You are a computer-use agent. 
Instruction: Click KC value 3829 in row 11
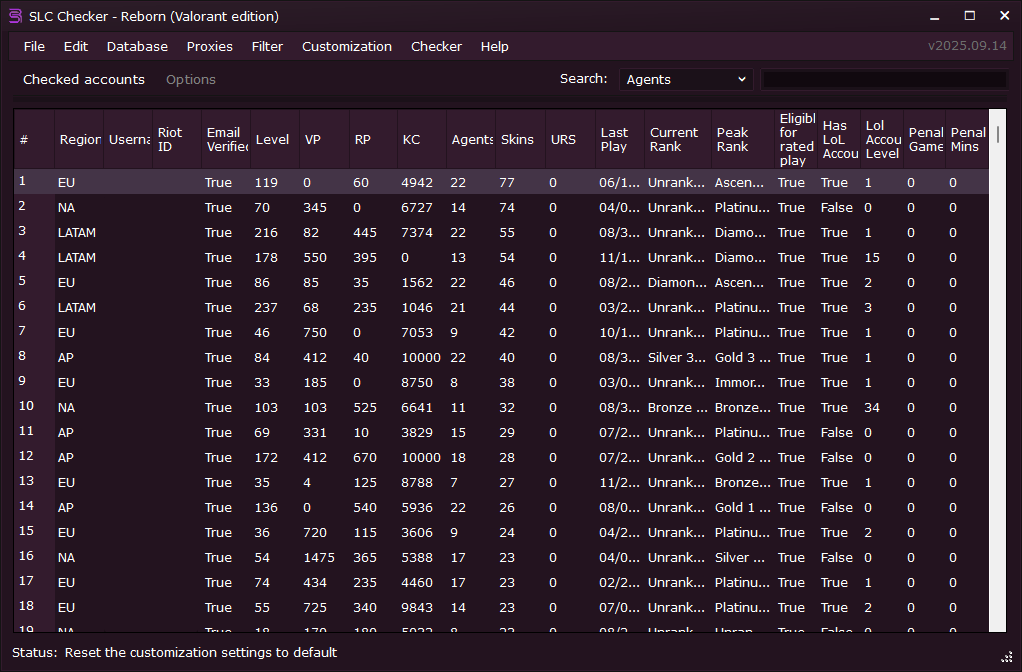tap(417, 433)
